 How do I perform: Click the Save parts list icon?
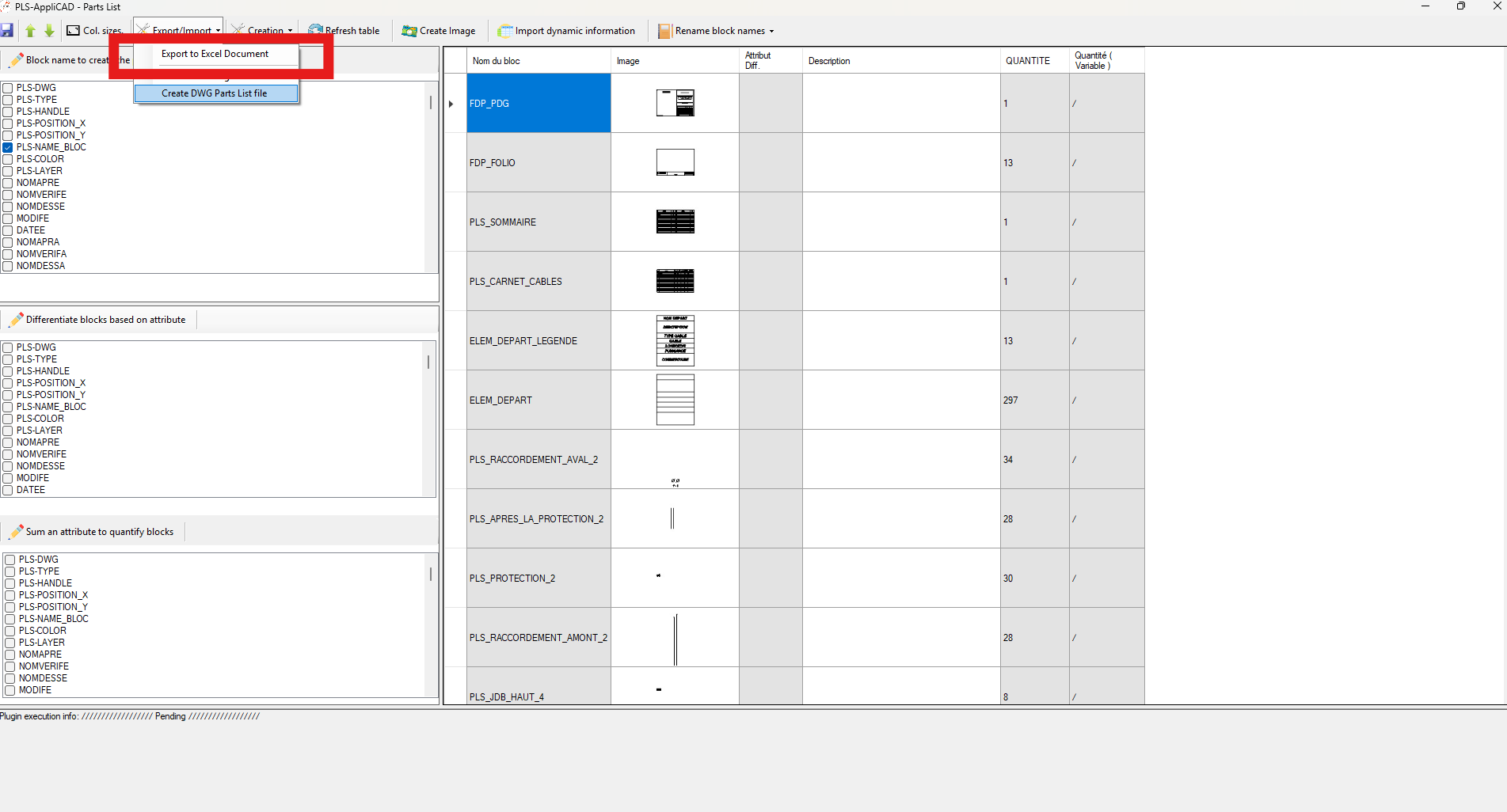coord(8,31)
